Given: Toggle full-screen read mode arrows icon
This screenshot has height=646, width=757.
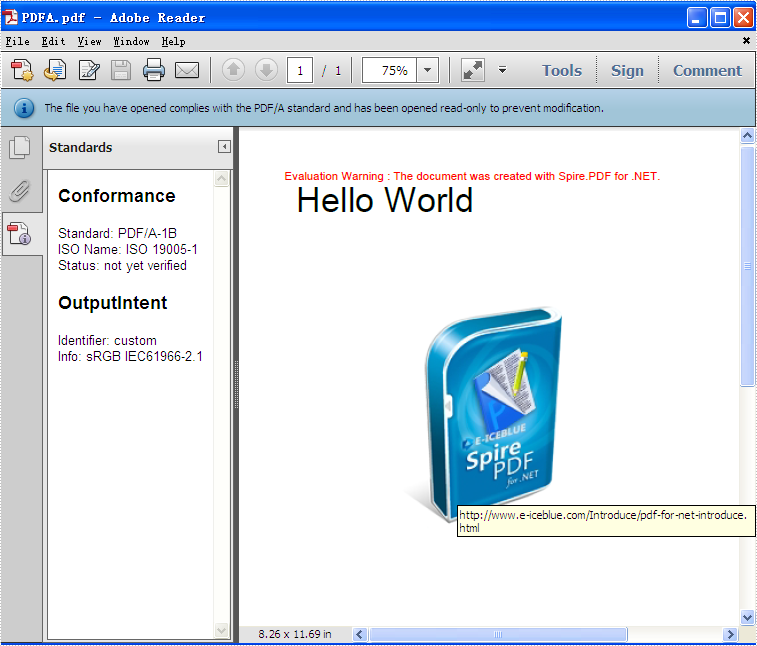Looking at the screenshot, I should pos(473,70).
